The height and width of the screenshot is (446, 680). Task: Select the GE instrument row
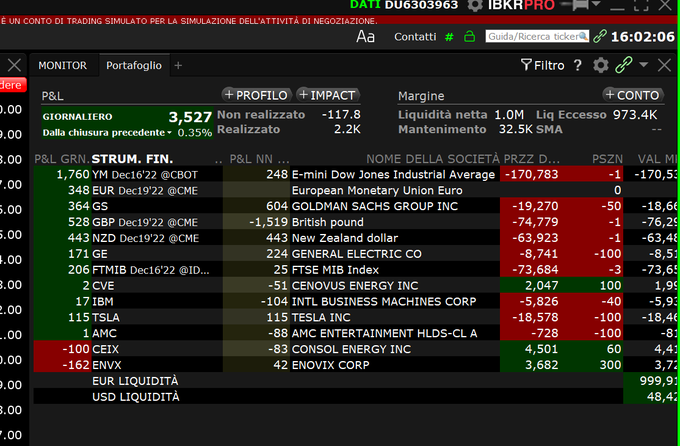356,254
